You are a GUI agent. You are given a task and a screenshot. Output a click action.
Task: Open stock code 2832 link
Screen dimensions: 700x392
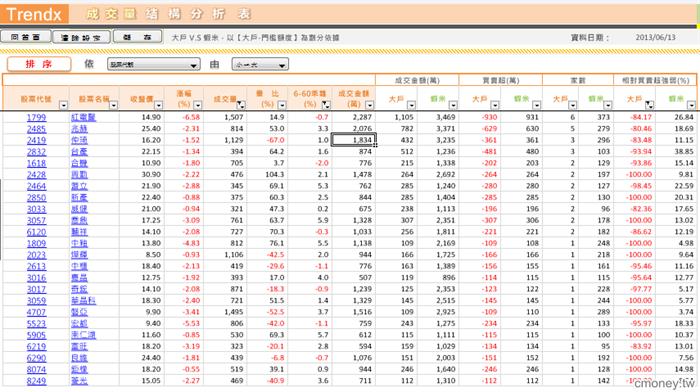pos(36,152)
